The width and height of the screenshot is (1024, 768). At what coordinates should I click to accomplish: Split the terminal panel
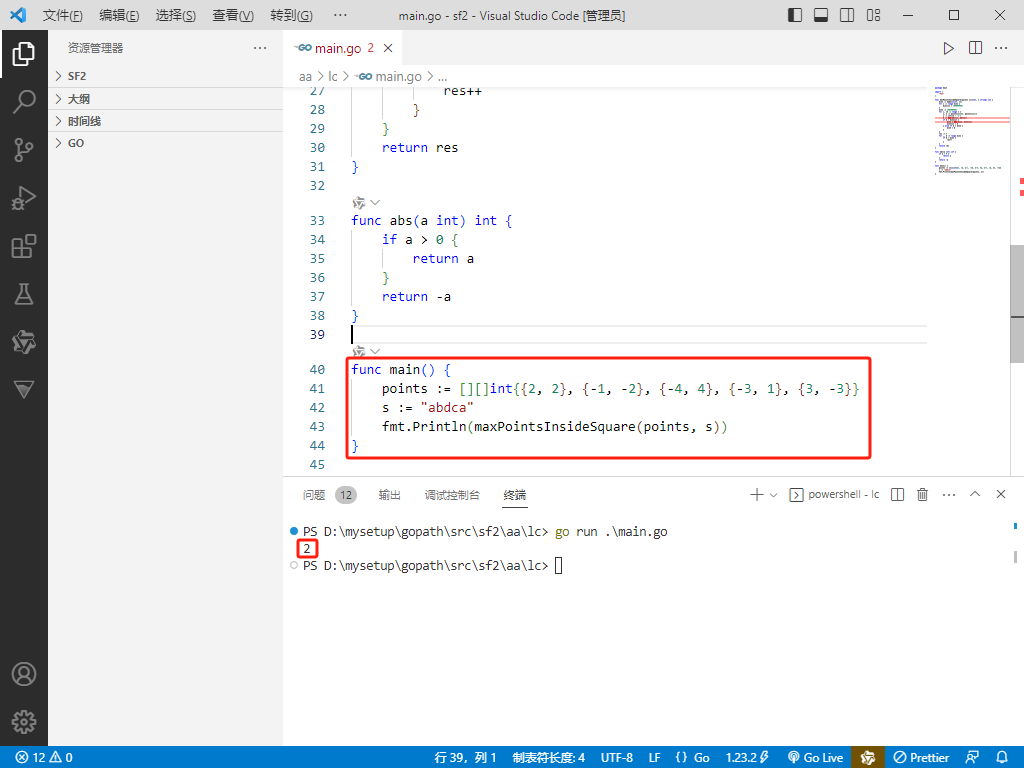tap(897, 494)
